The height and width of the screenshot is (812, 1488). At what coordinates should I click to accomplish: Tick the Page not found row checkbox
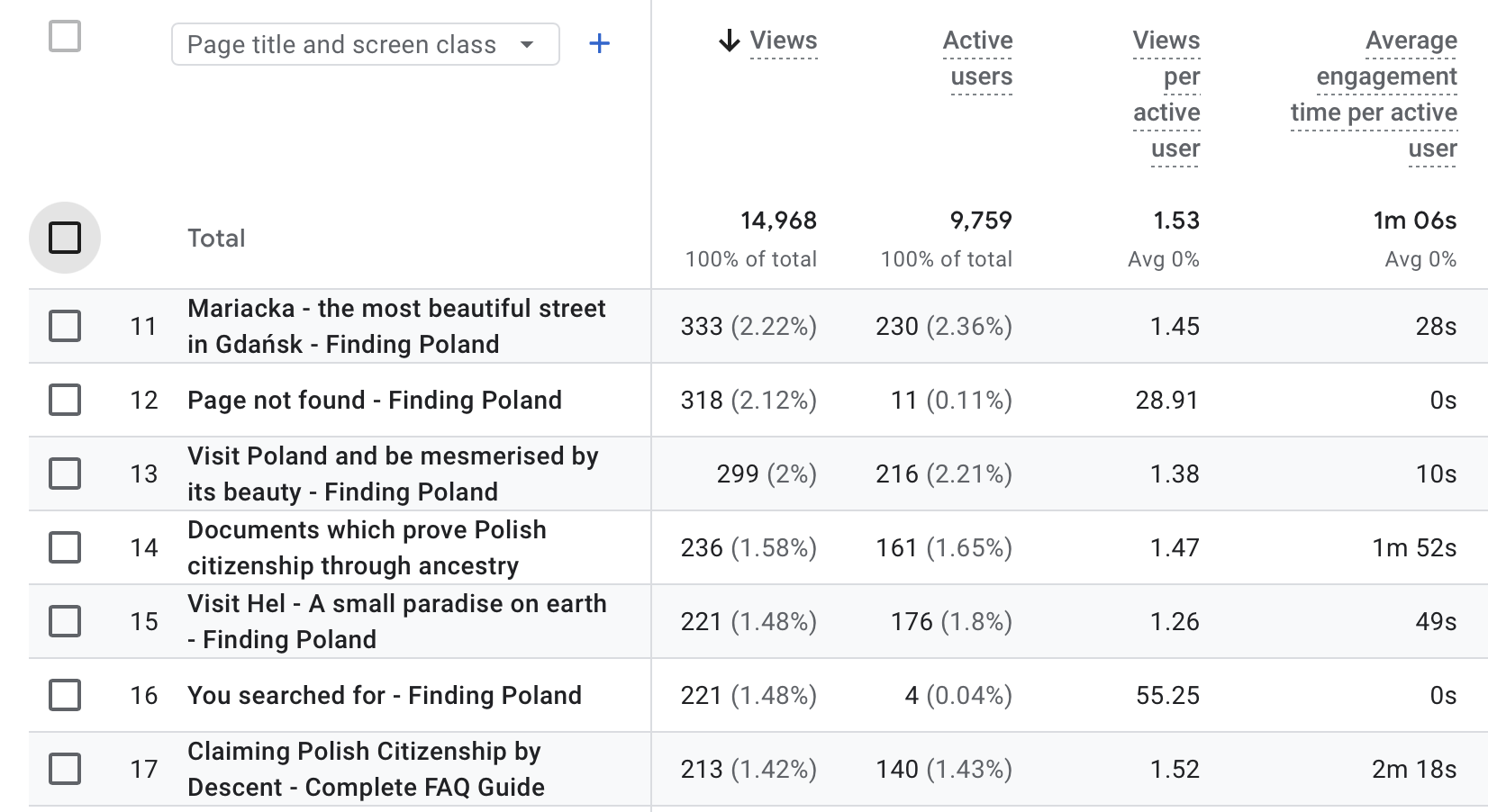coord(65,400)
